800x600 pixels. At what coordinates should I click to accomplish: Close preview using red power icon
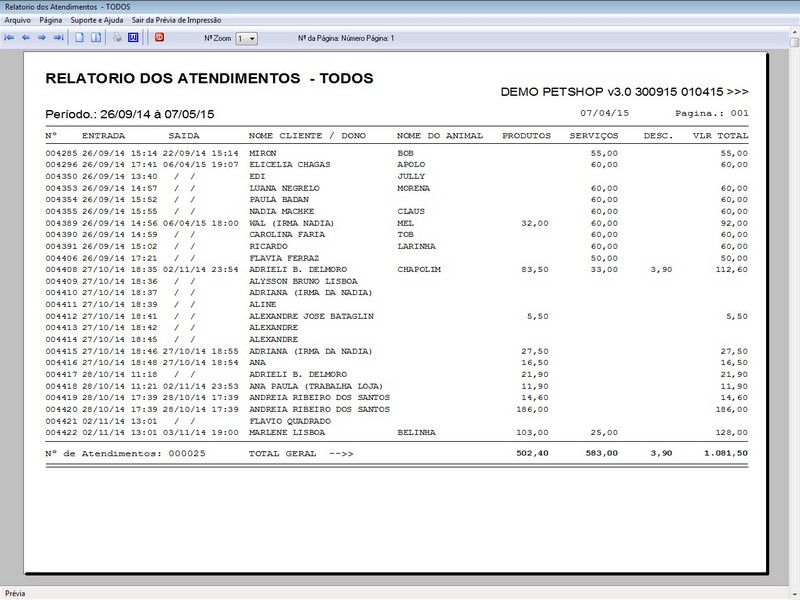pos(158,38)
